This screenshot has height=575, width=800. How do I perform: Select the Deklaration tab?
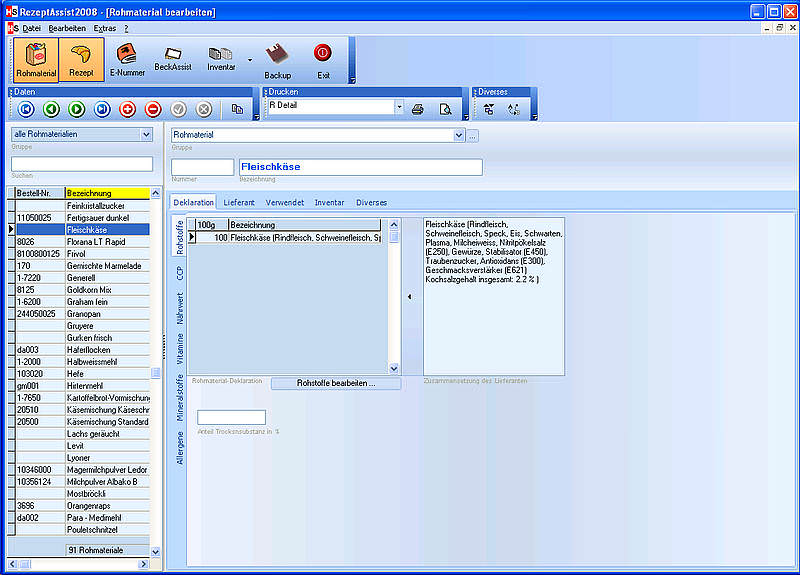(193, 203)
